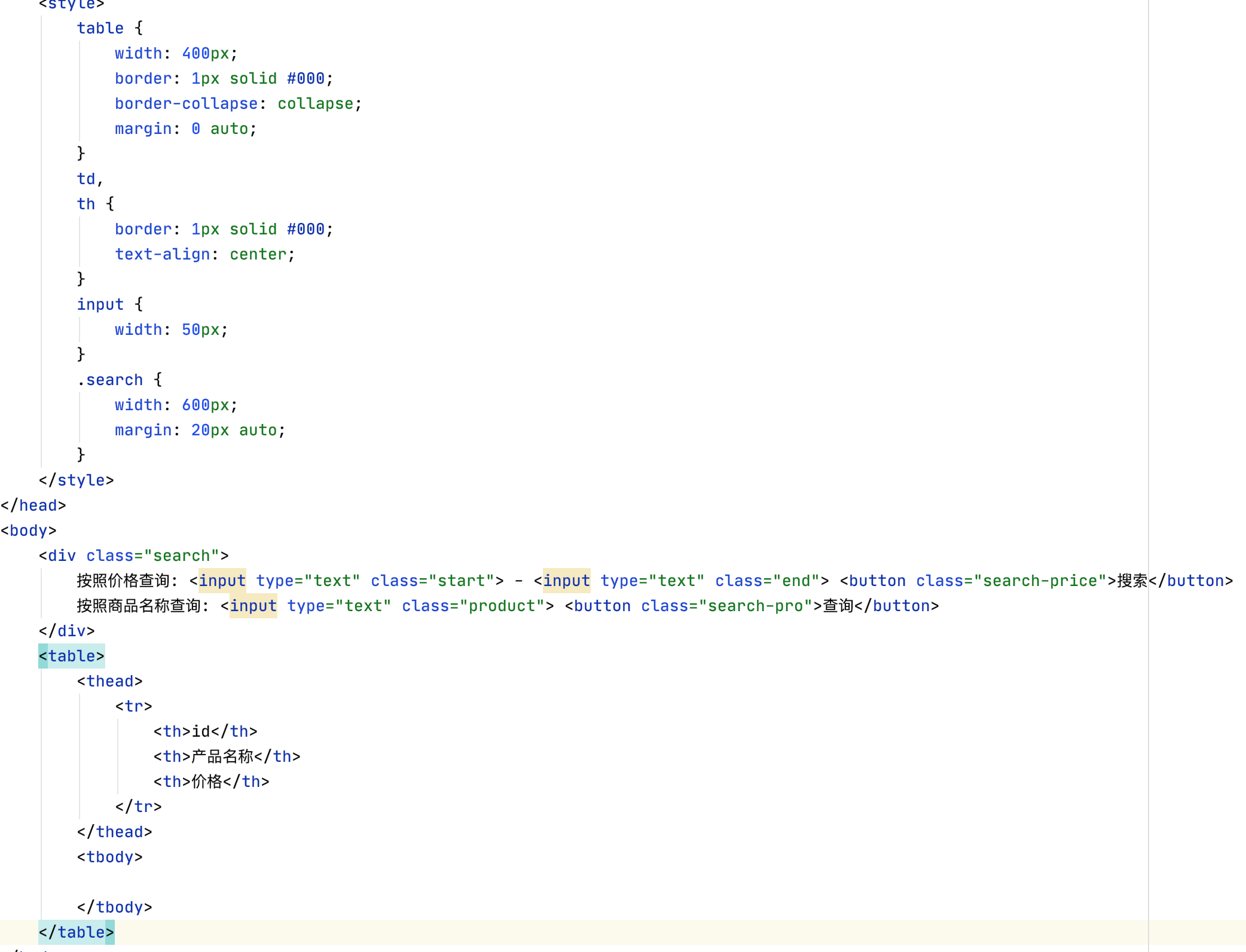Viewport: 1246px width, 952px height.
Task: Click the highlighted input before class "end"
Action: [x=567, y=581]
